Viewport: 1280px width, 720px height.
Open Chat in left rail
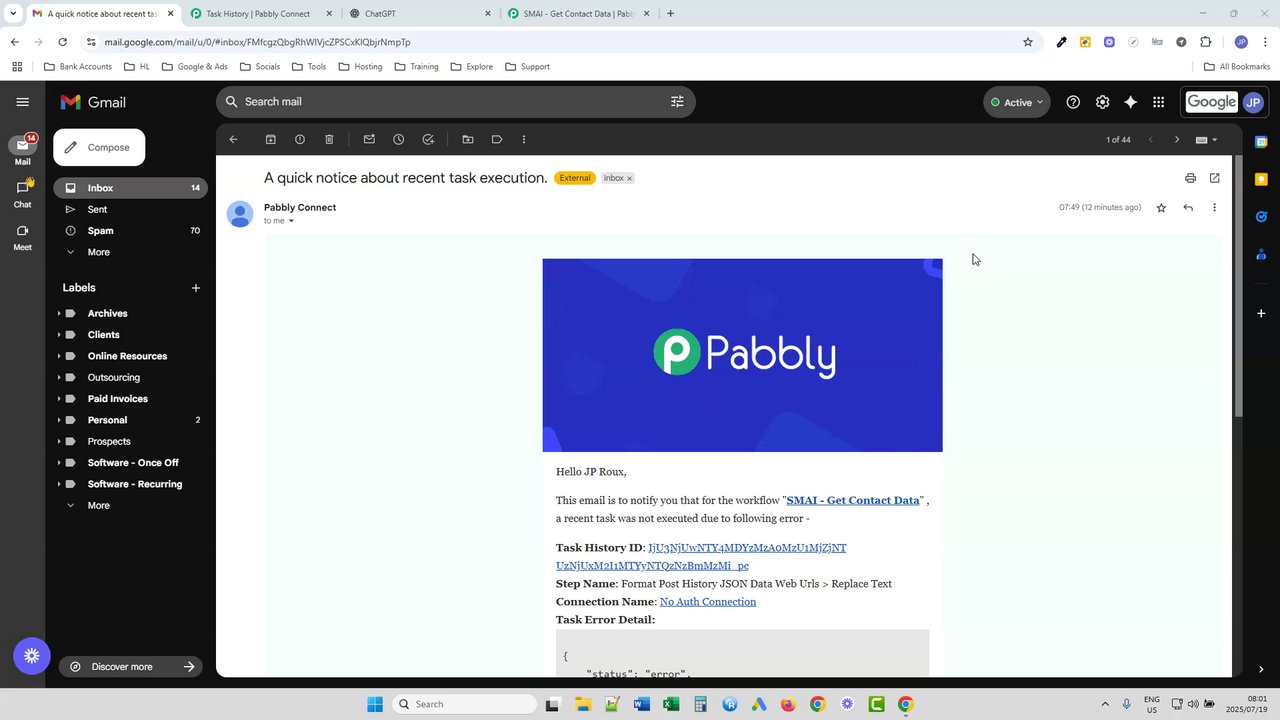(x=22, y=192)
